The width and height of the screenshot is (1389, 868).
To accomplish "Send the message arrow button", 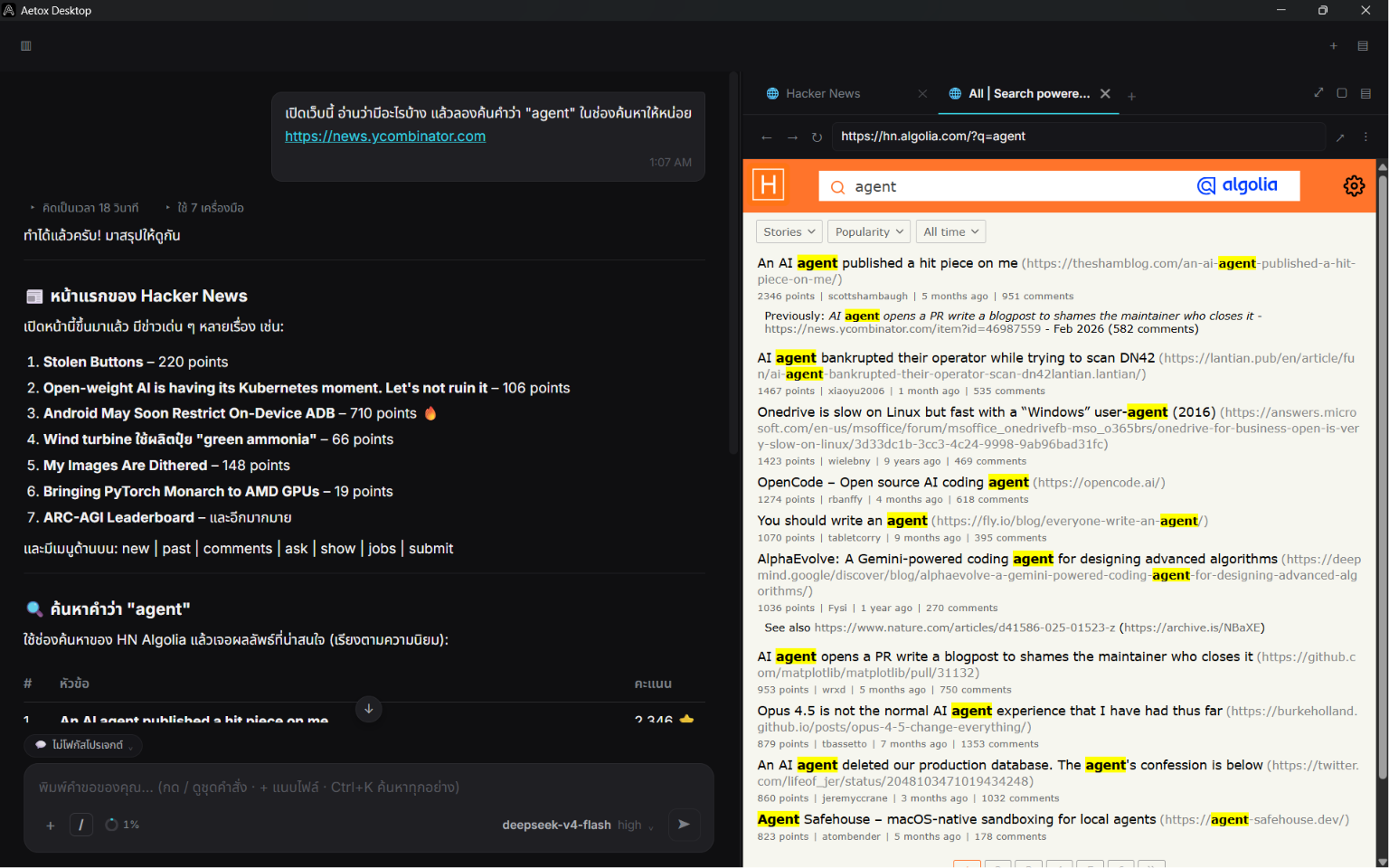I will (685, 825).
